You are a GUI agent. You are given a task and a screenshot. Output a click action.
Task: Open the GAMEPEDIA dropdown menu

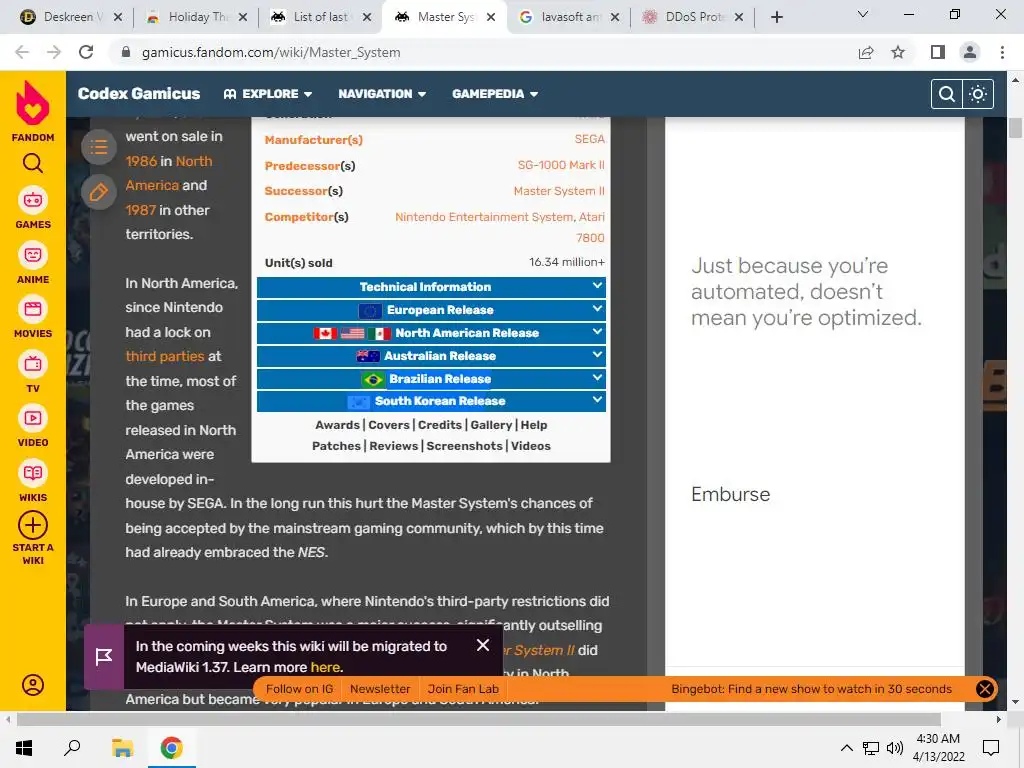(x=495, y=94)
